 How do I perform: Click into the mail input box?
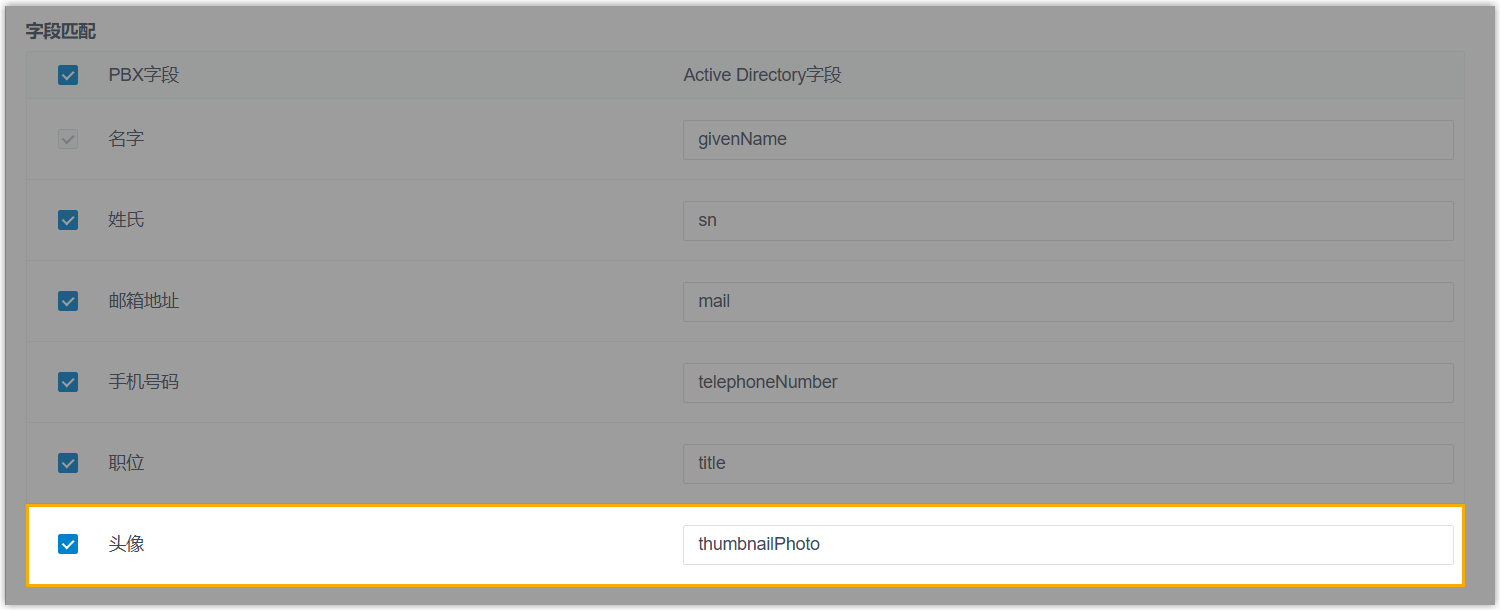[1067, 302]
